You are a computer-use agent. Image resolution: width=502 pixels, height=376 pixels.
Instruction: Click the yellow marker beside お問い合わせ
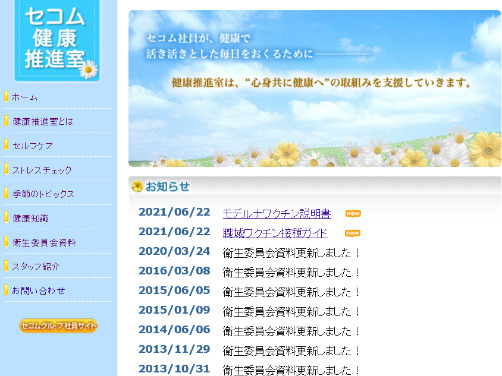[x=6, y=290]
